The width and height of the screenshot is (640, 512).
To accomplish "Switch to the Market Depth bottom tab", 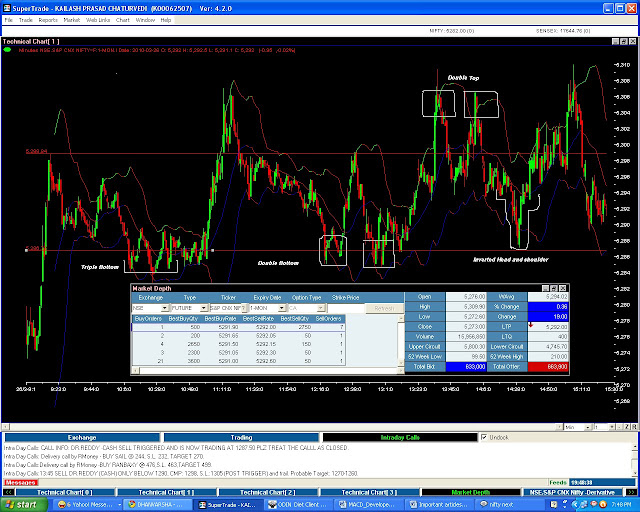I will coord(471,492).
